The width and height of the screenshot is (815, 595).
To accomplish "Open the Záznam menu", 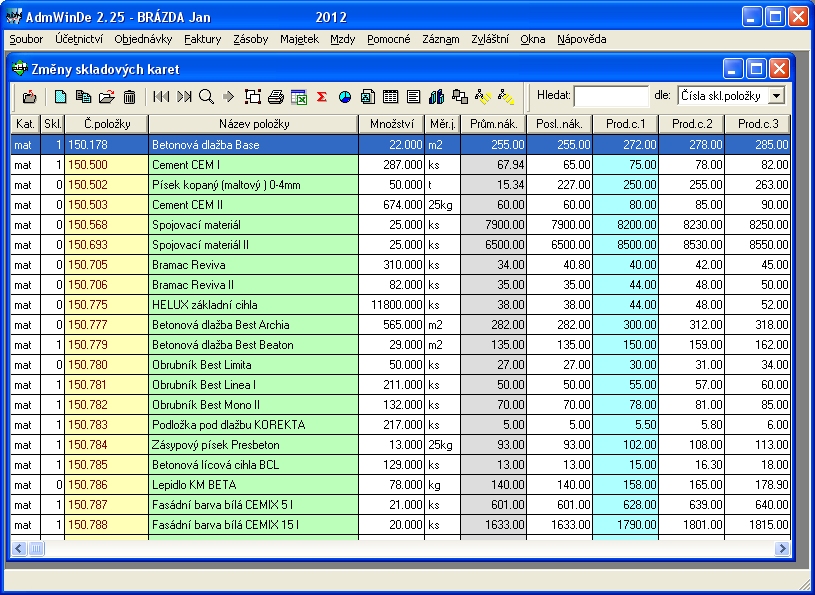I will pos(441,39).
